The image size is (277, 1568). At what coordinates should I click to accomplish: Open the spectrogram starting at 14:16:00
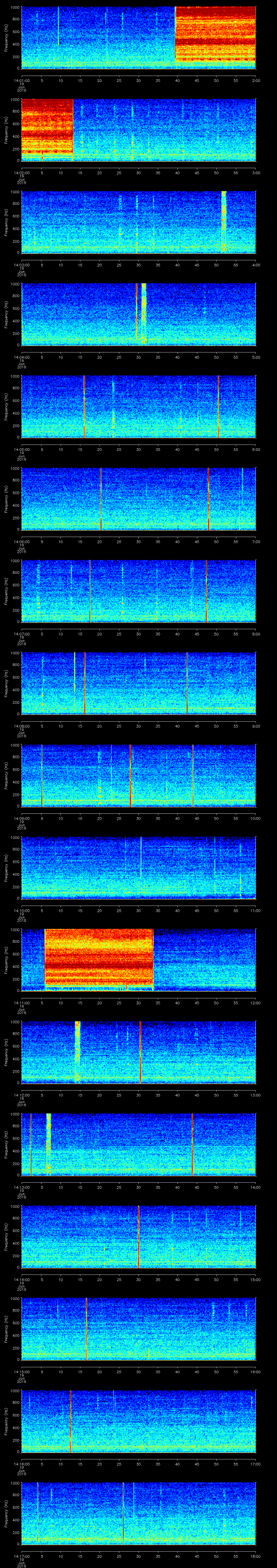(x=138, y=1422)
